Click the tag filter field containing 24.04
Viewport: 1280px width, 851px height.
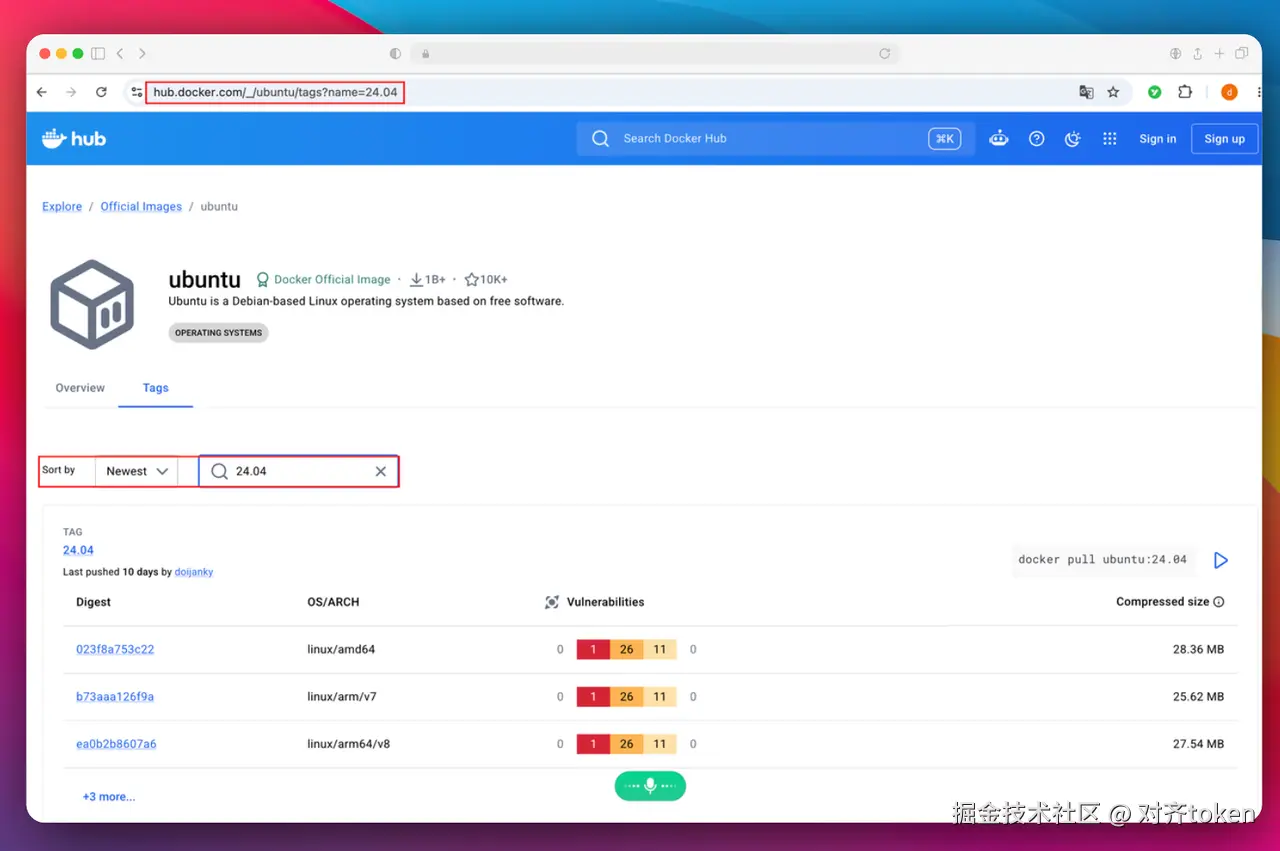298,471
